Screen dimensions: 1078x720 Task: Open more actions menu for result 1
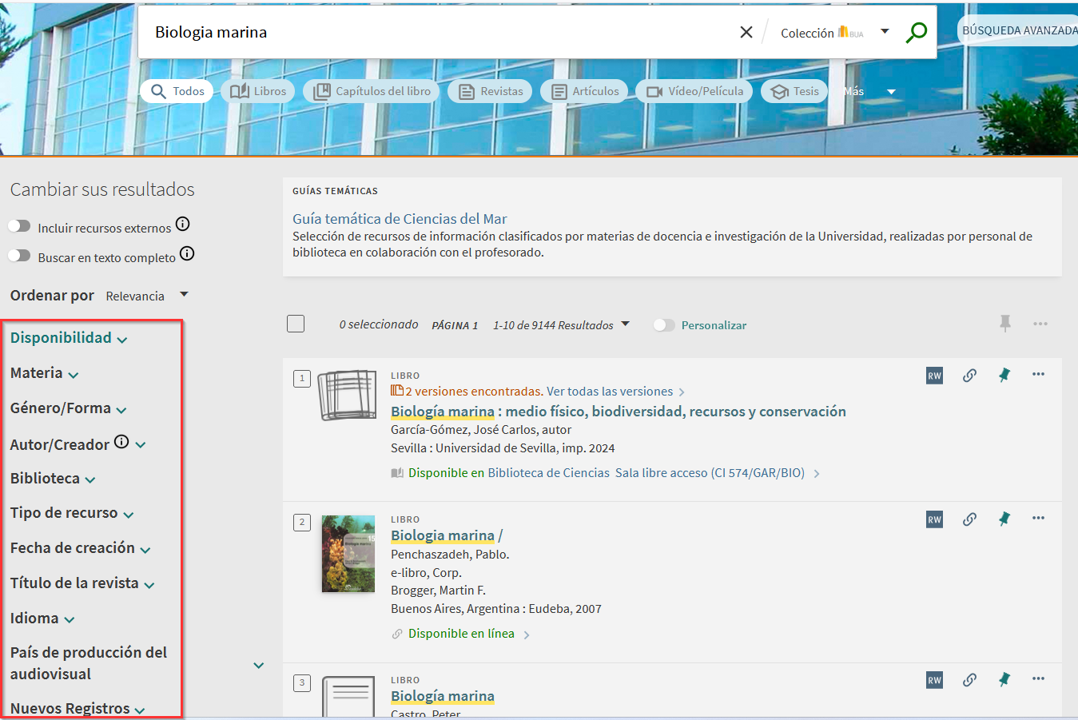(1038, 375)
